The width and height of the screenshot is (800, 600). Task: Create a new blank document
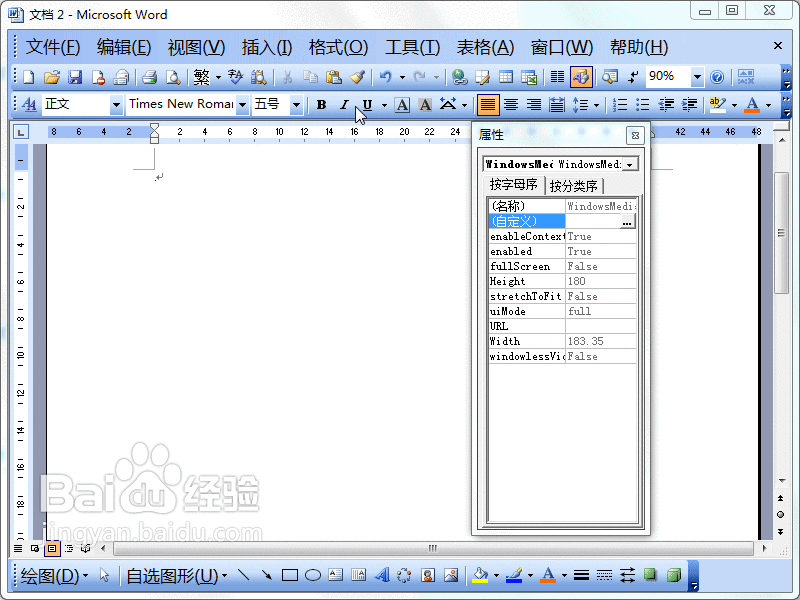29,77
